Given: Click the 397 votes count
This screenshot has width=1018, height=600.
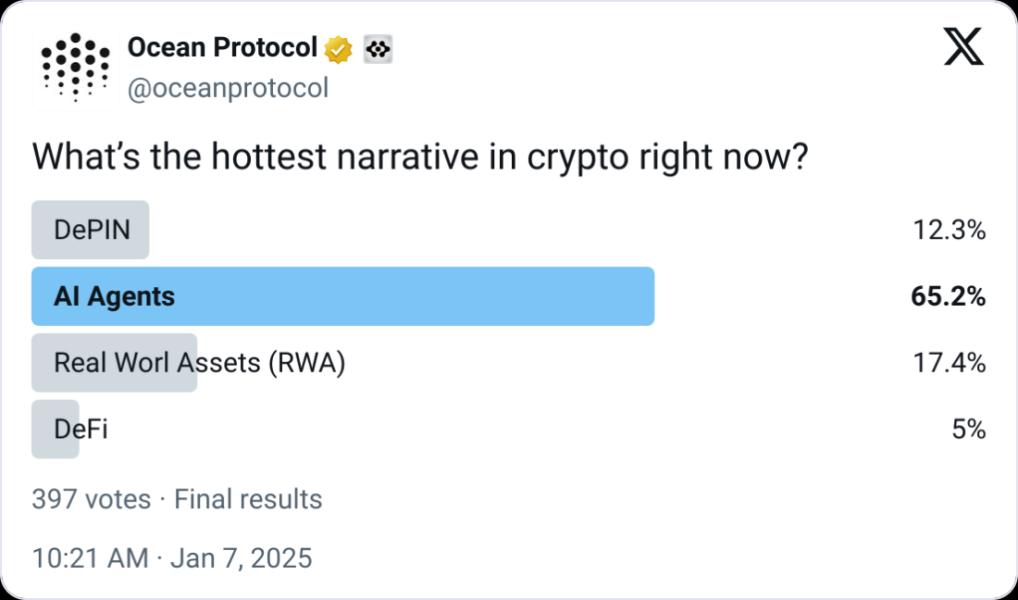Looking at the screenshot, I should click(91, 499).
